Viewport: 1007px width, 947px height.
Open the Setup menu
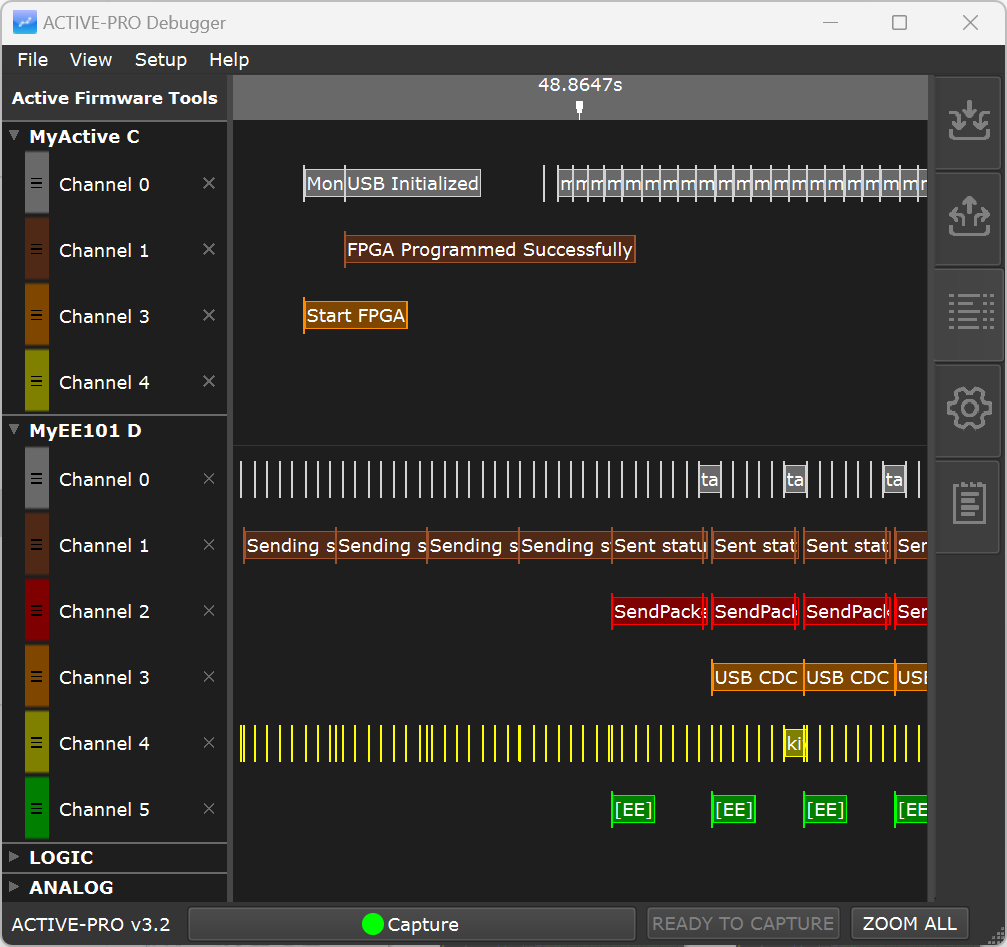(x=161, y=60)
